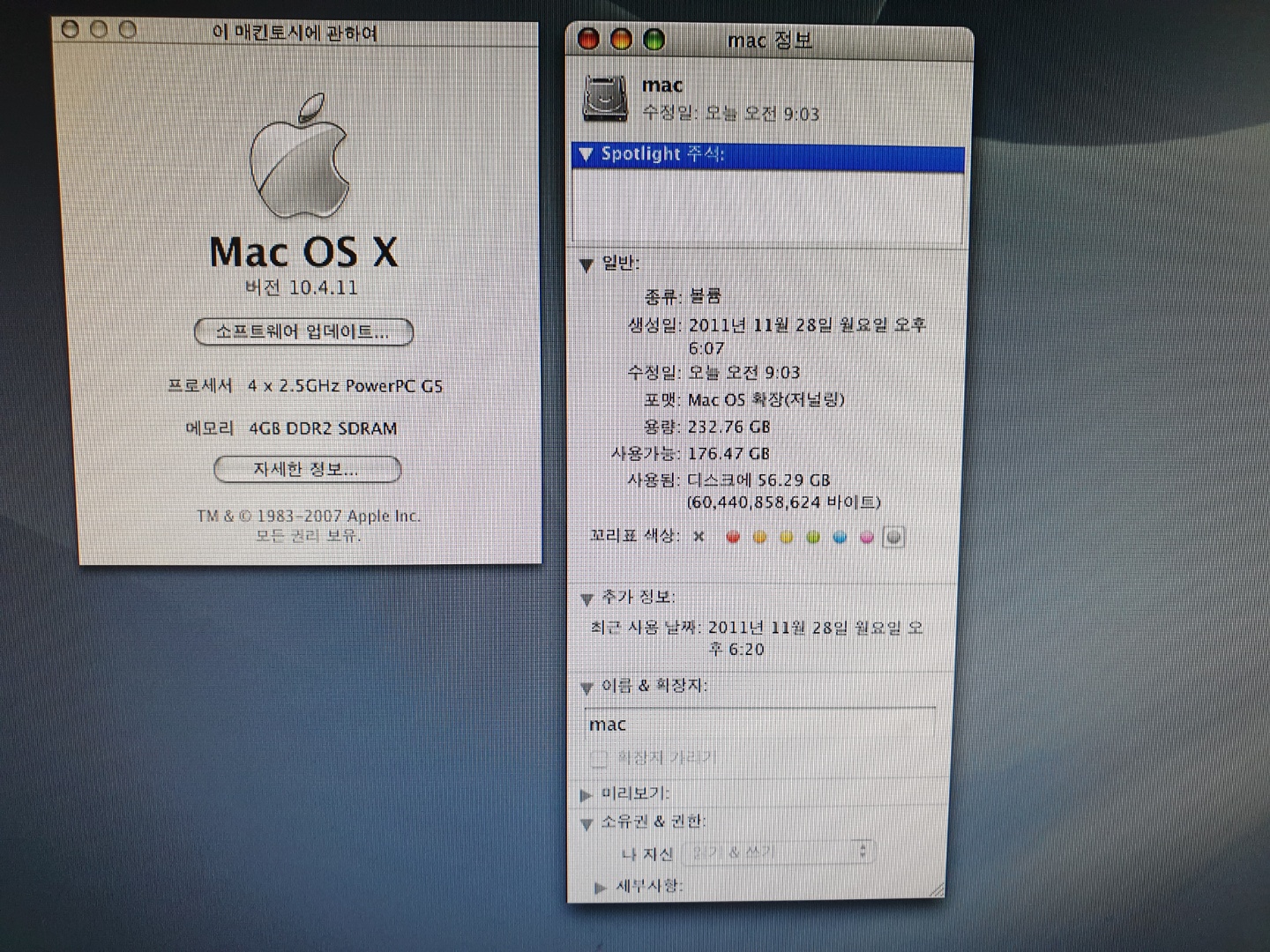Click inside the Spotlight comments text area
Viewport: 1270px width, 952px height.
[x=767, y=205]
